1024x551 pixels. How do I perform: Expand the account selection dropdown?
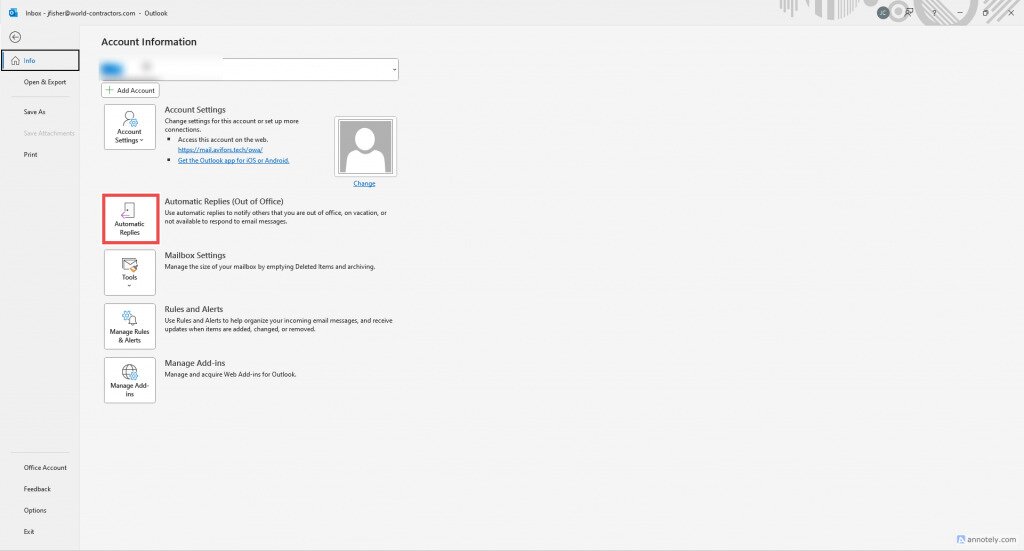point(394,70)
